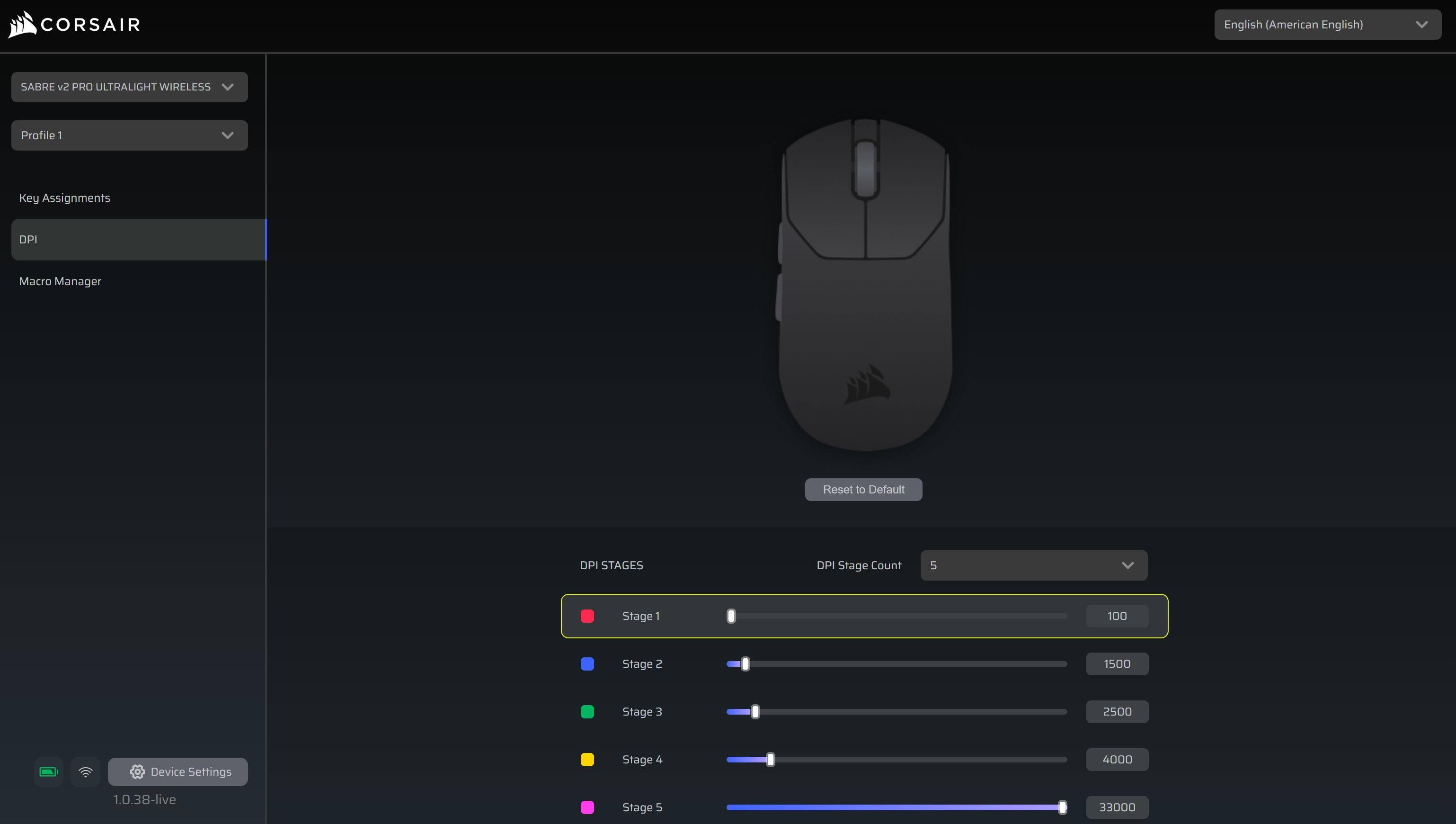Viewport: 1456px width, 824px height.
Task: Open the device selection dropdown
Action: 130,87
